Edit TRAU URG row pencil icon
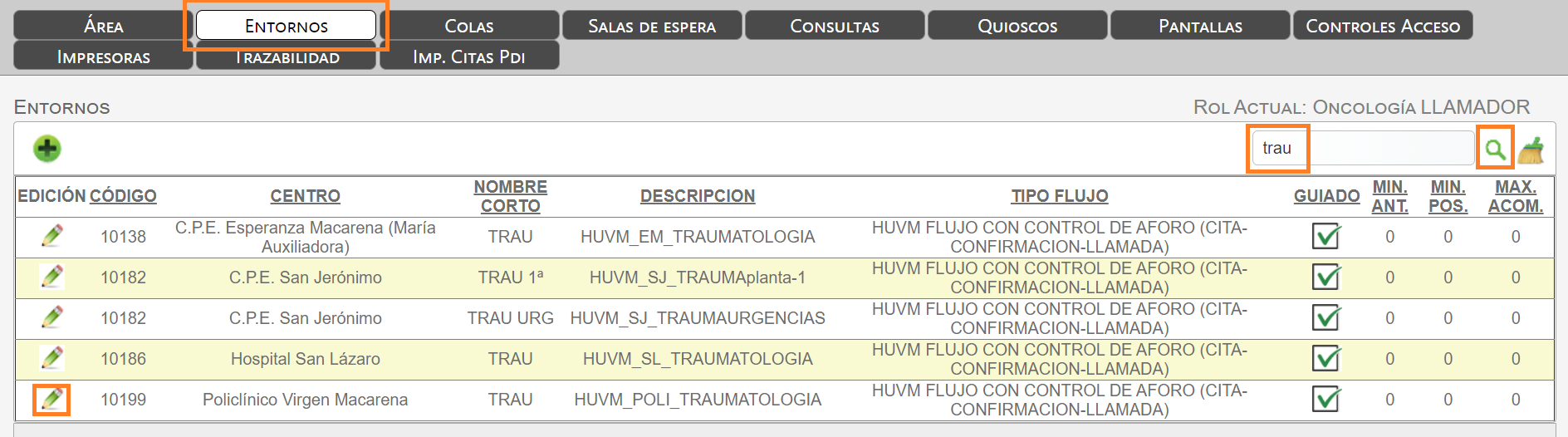The height and width of the screenshot is (437, 1568). coord(52,317)
